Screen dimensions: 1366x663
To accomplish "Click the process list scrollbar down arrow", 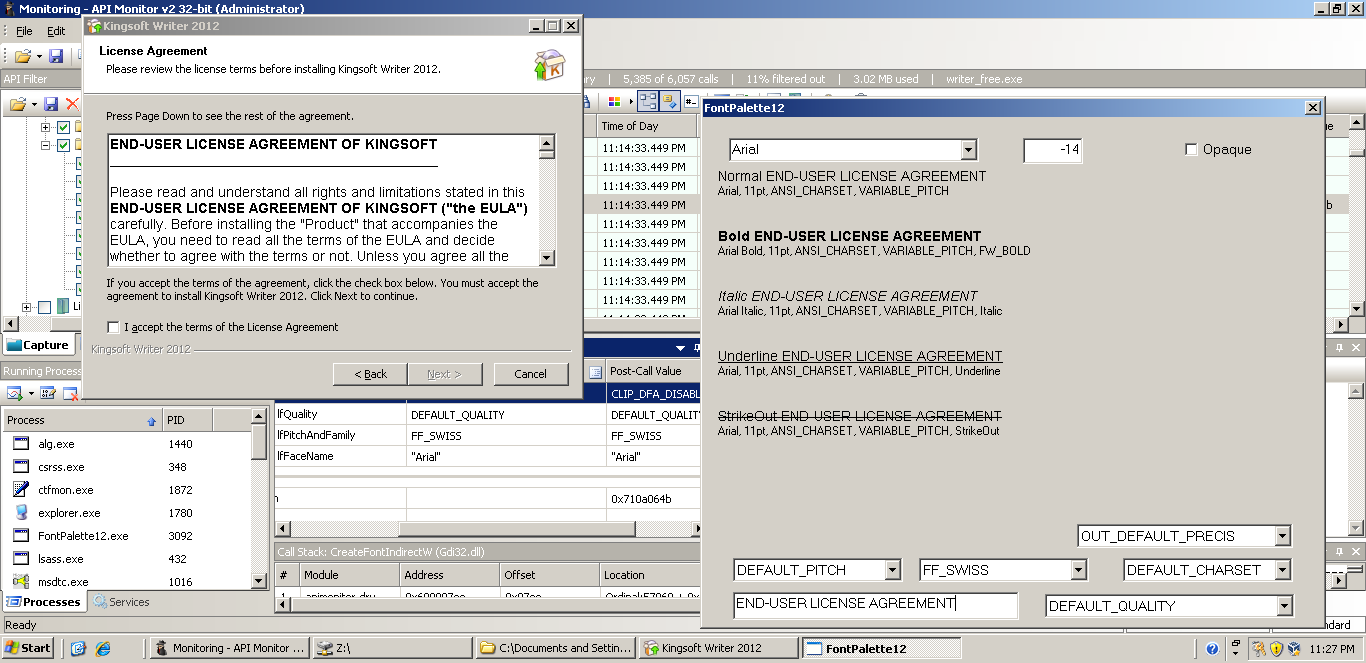I will [x=259, y=581].
